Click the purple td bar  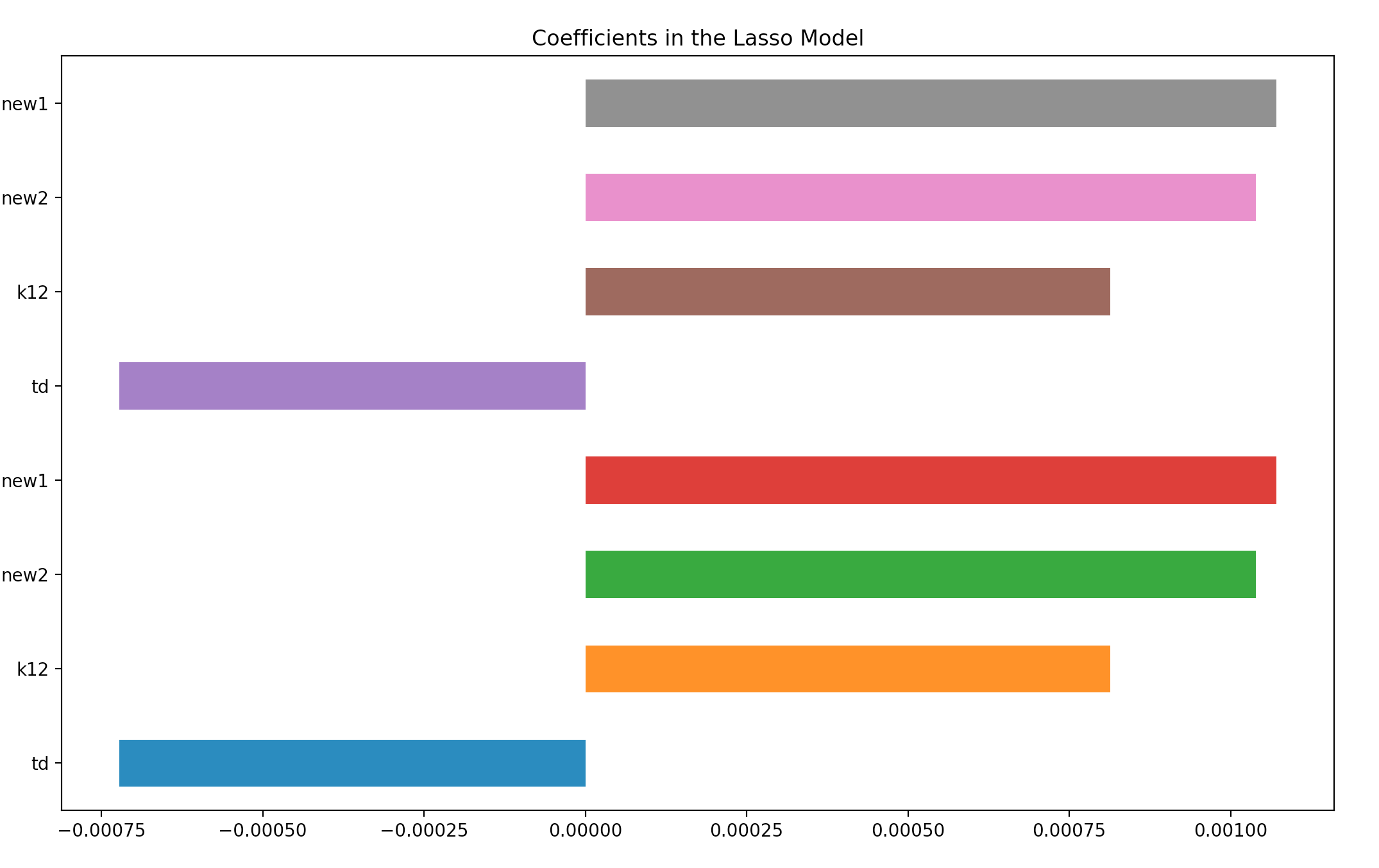[x=352, y=386]
